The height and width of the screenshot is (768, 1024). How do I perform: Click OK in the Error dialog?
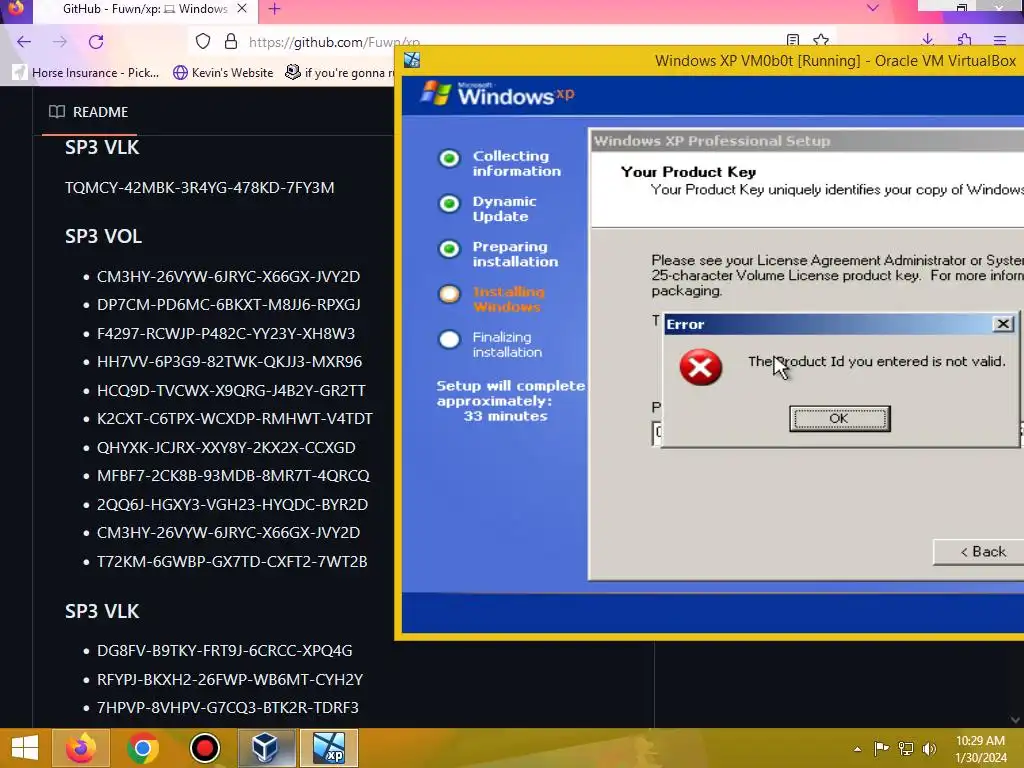point(839,419)
